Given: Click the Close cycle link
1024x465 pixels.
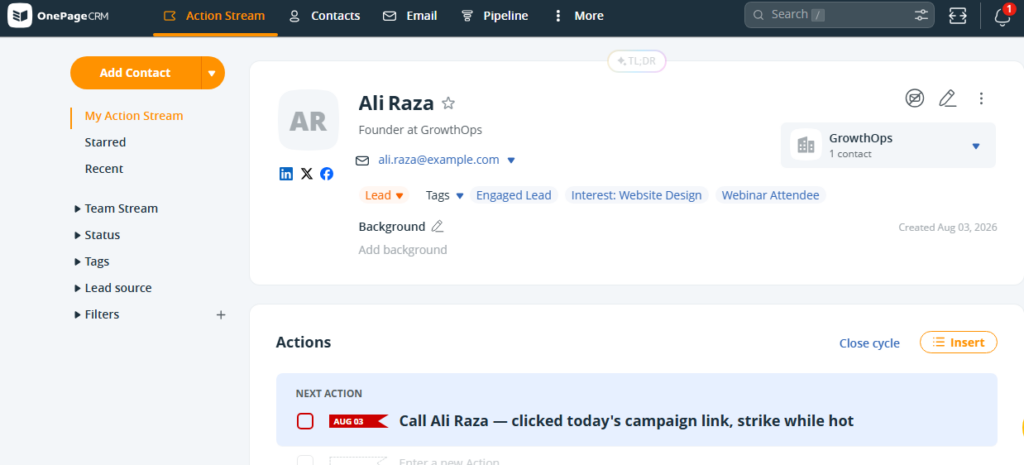Looking at the screenshot, I should point(869,343).
